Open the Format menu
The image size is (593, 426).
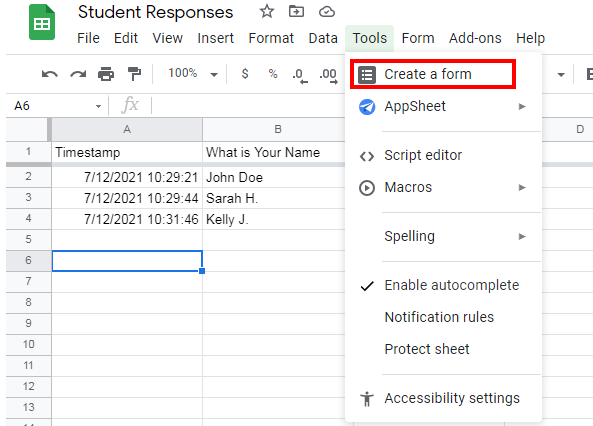coord(271,38)
